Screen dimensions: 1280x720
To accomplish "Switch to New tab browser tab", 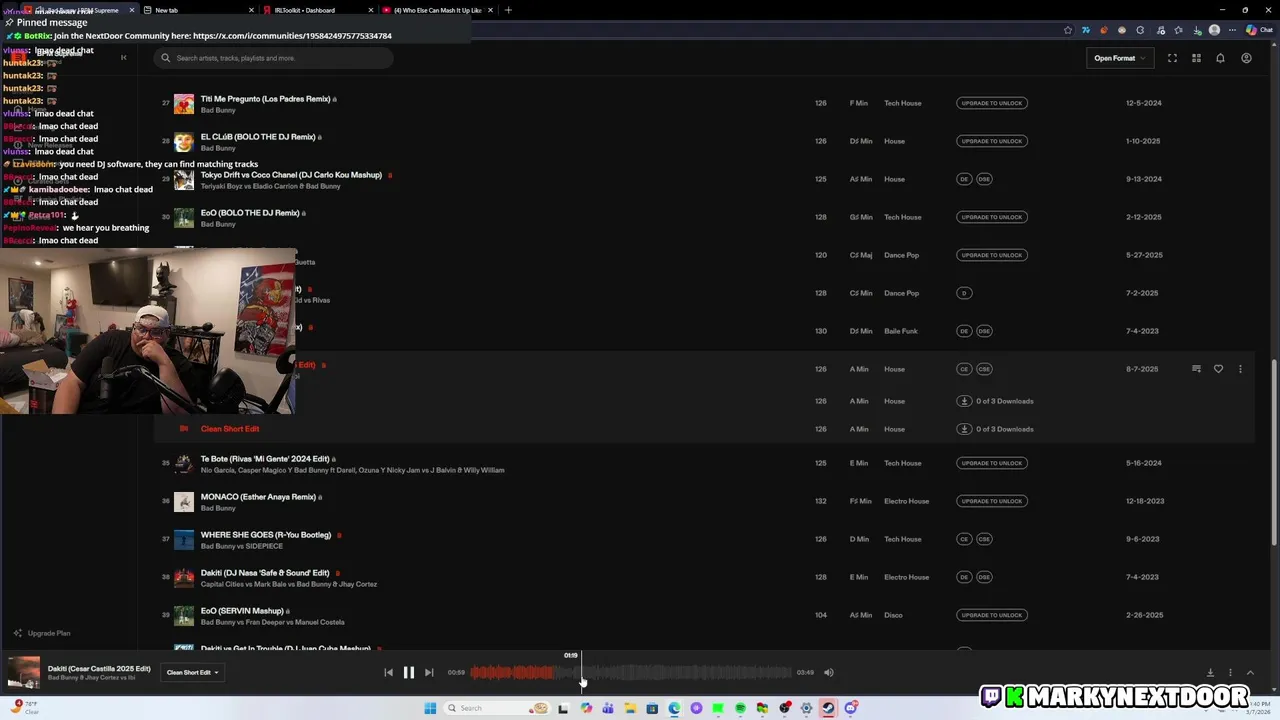I will click(196, 10).
